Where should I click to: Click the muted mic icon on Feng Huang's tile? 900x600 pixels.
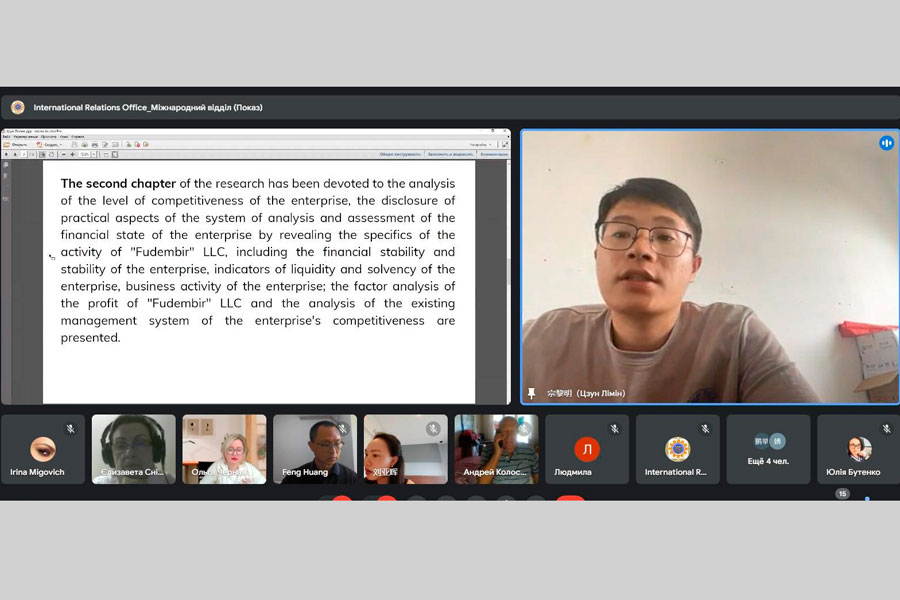[343, 429]
